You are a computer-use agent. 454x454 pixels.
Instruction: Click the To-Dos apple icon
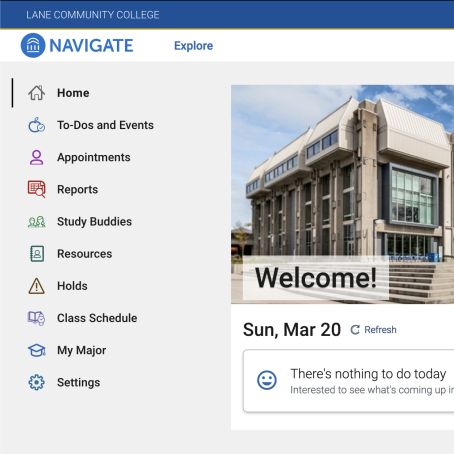coord(36,125)
